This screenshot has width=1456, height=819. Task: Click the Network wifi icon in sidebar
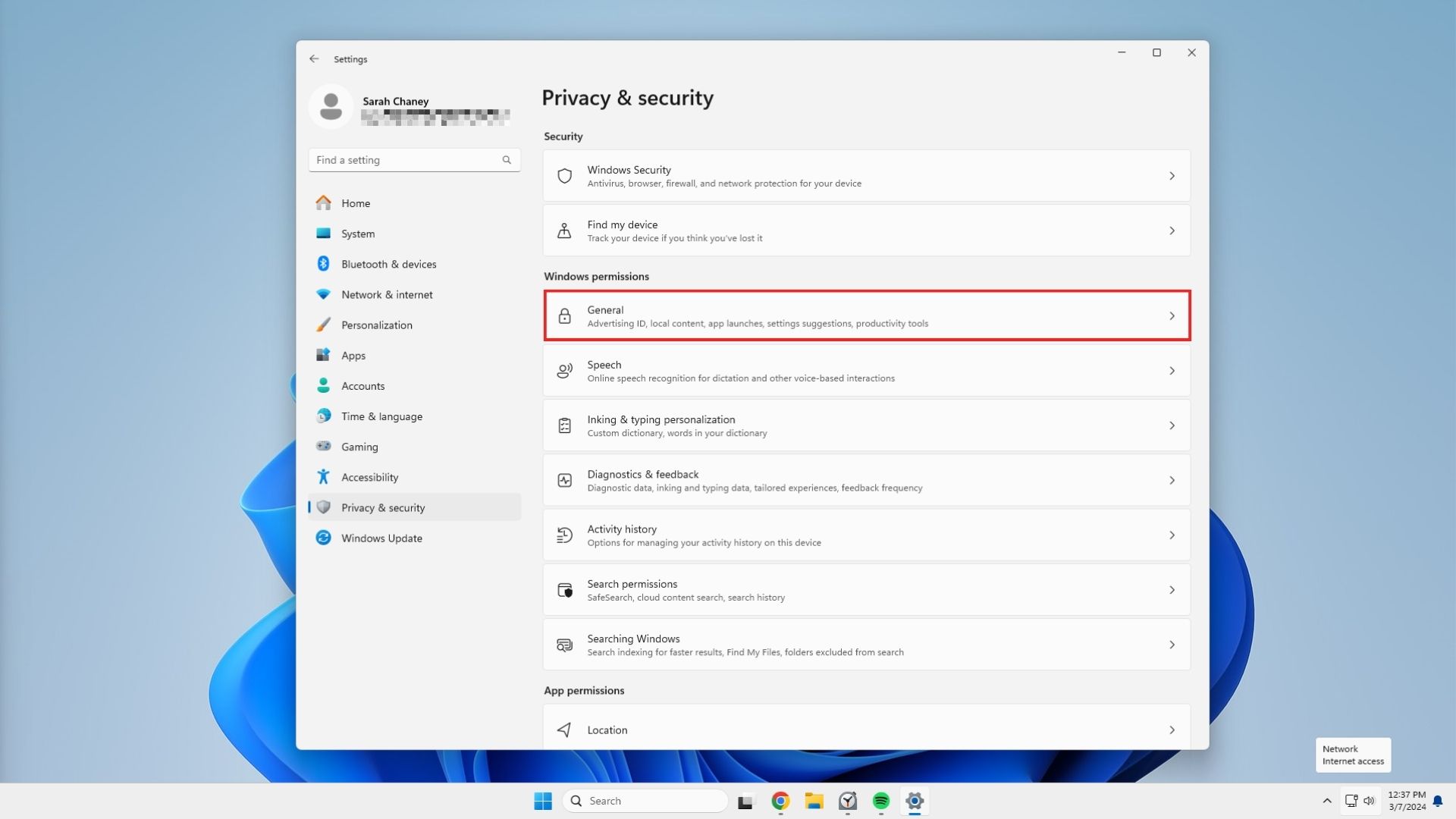pos(324,294)
